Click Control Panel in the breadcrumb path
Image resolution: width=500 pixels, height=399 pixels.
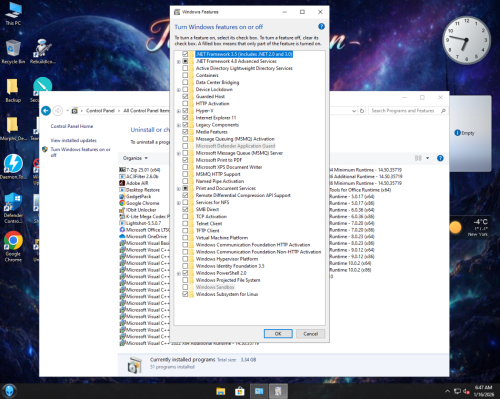(100, 111)
